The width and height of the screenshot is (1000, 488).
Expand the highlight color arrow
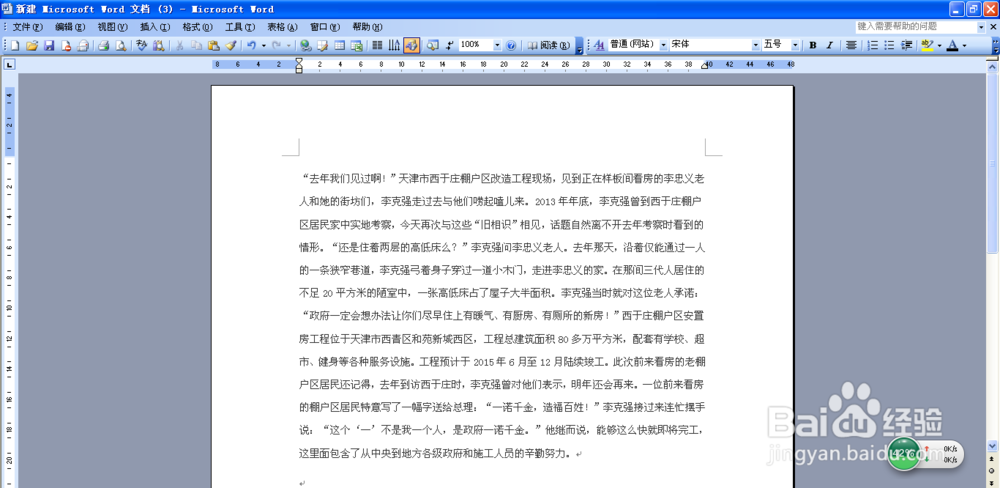click(x=939, y=45)
